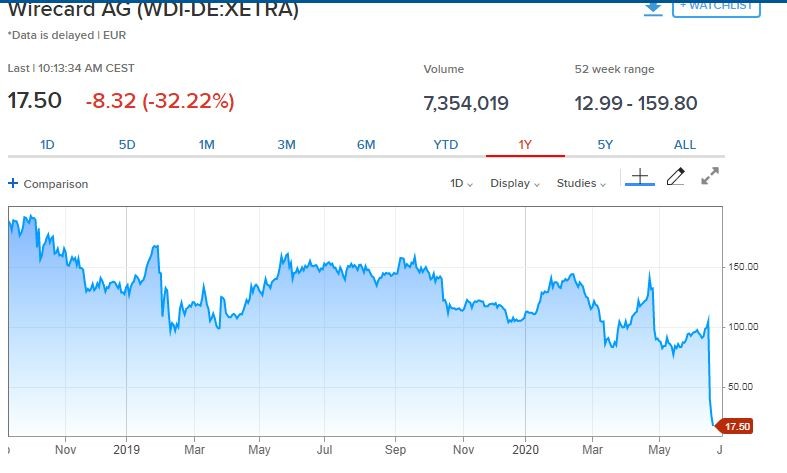Click the active 1Y range tab

click(525, 145)
